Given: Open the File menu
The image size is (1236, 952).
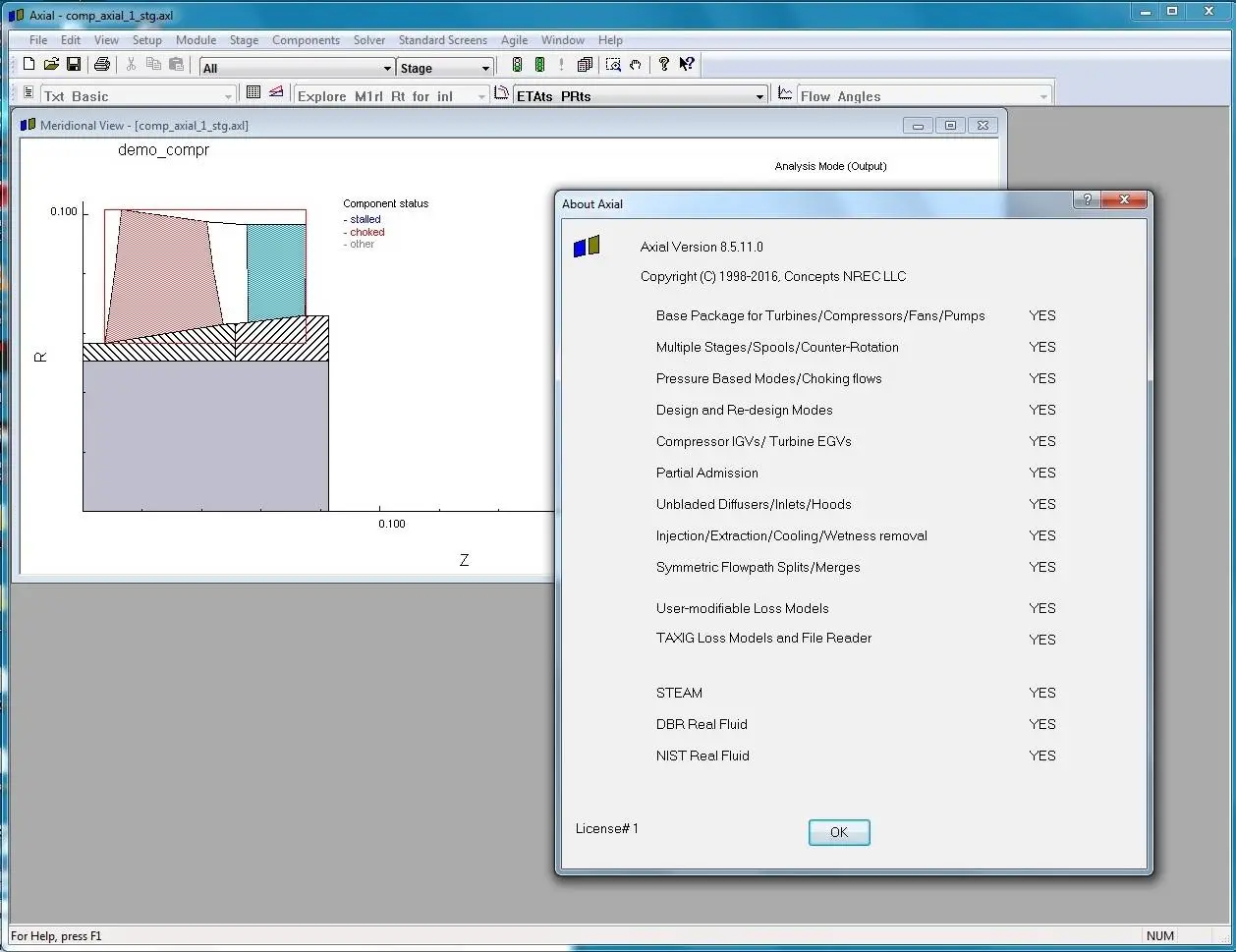Looking at the screenshot, I should pyautogui.click(x=38, y=40).
